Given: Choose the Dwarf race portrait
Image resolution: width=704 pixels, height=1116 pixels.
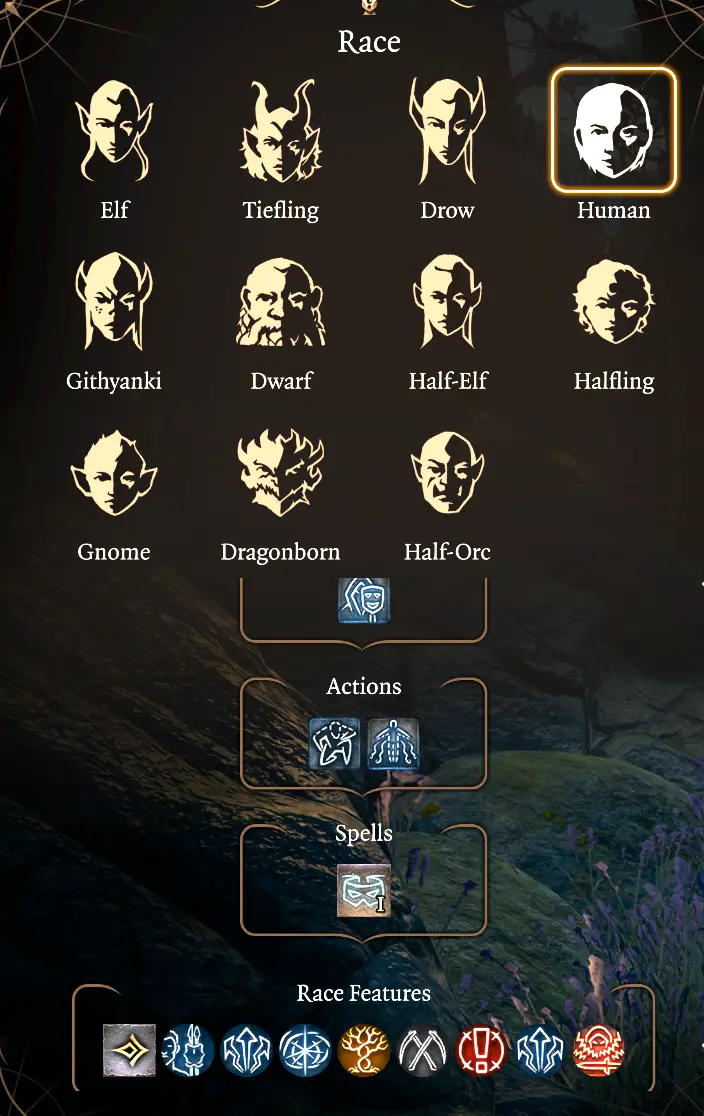Looking at the screenshot, I should point(280,302).
